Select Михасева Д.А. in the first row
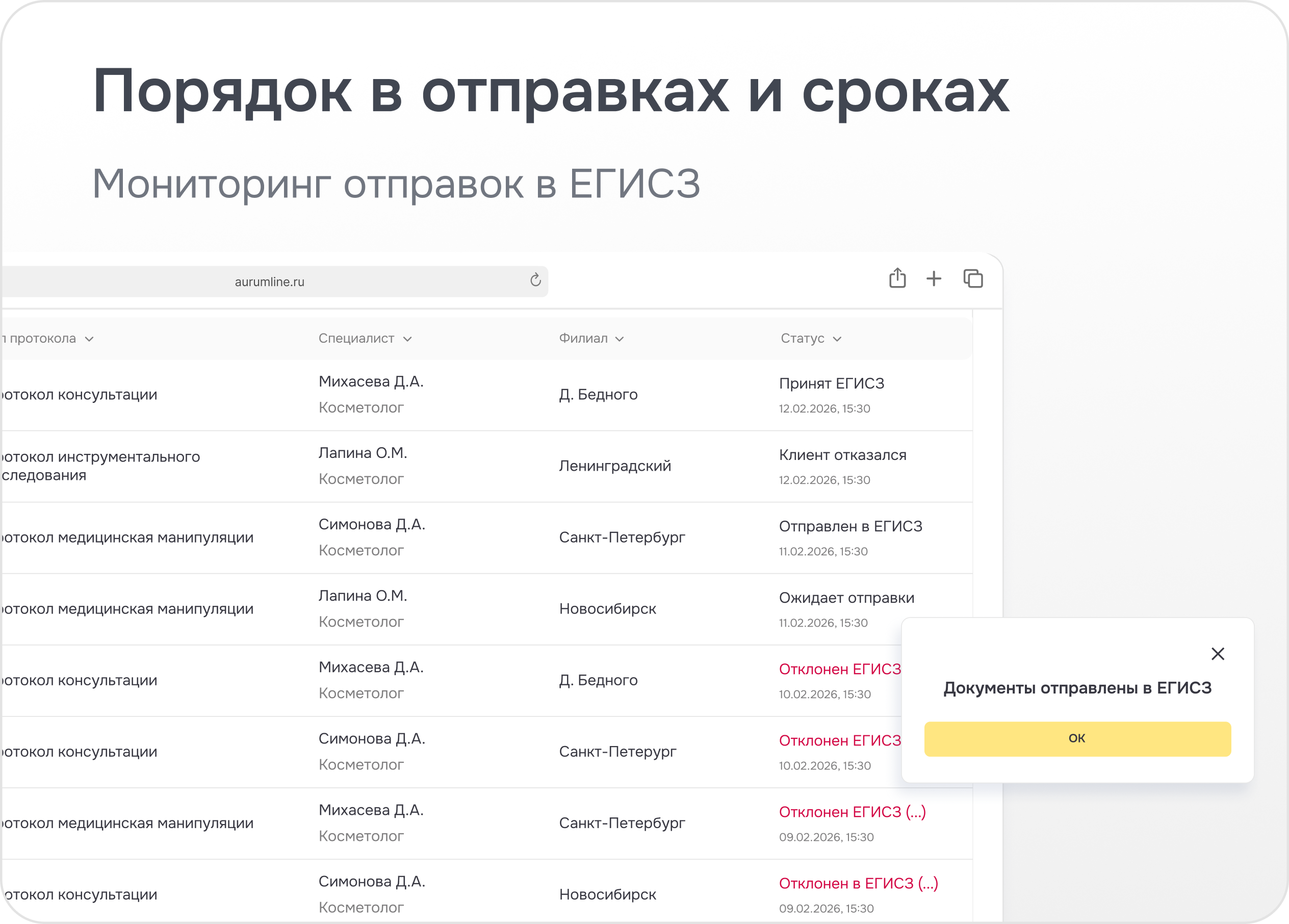This screenshot has width=1289, height=924. click(371, 381)
